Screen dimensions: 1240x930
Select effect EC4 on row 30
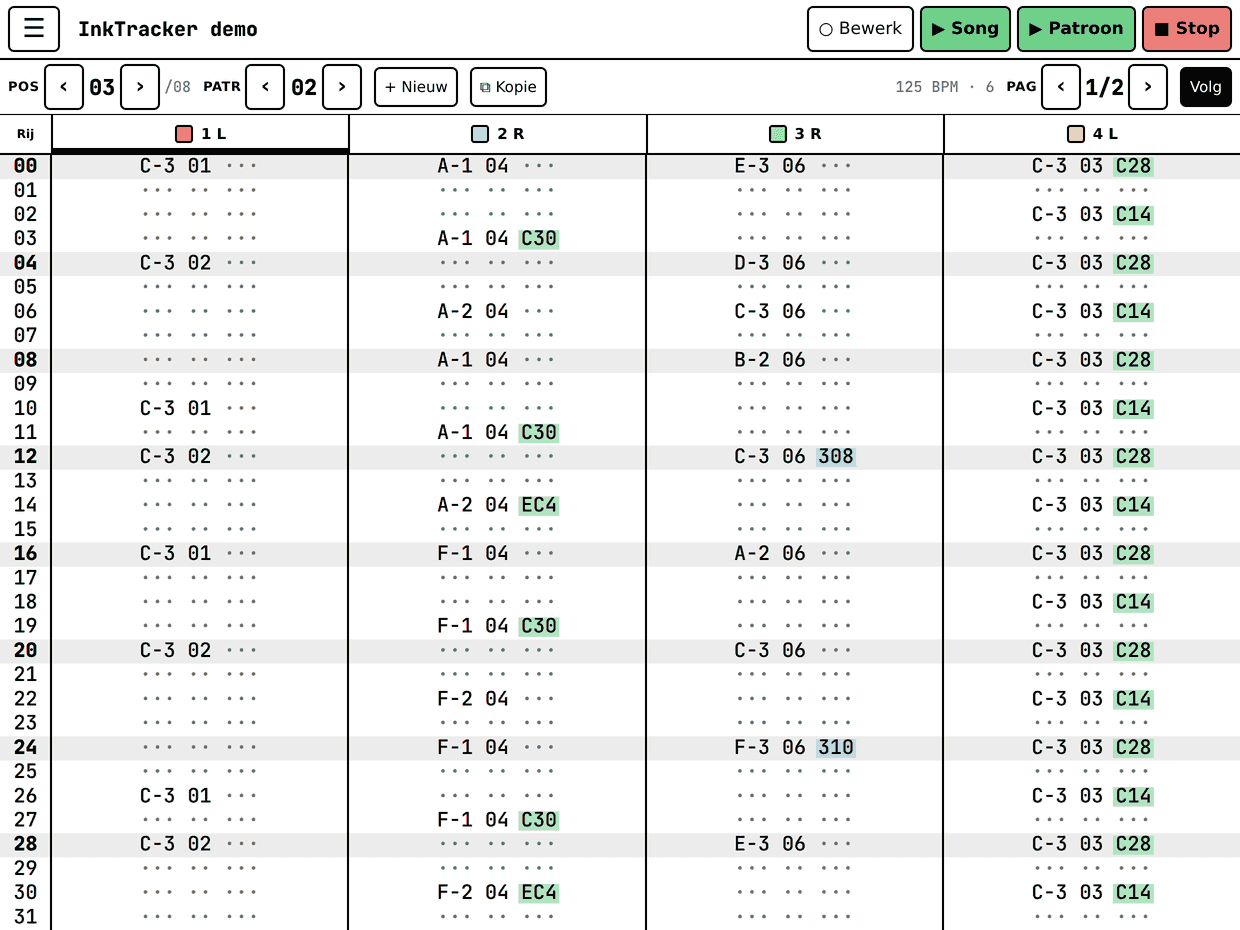[x=539, y=893]
